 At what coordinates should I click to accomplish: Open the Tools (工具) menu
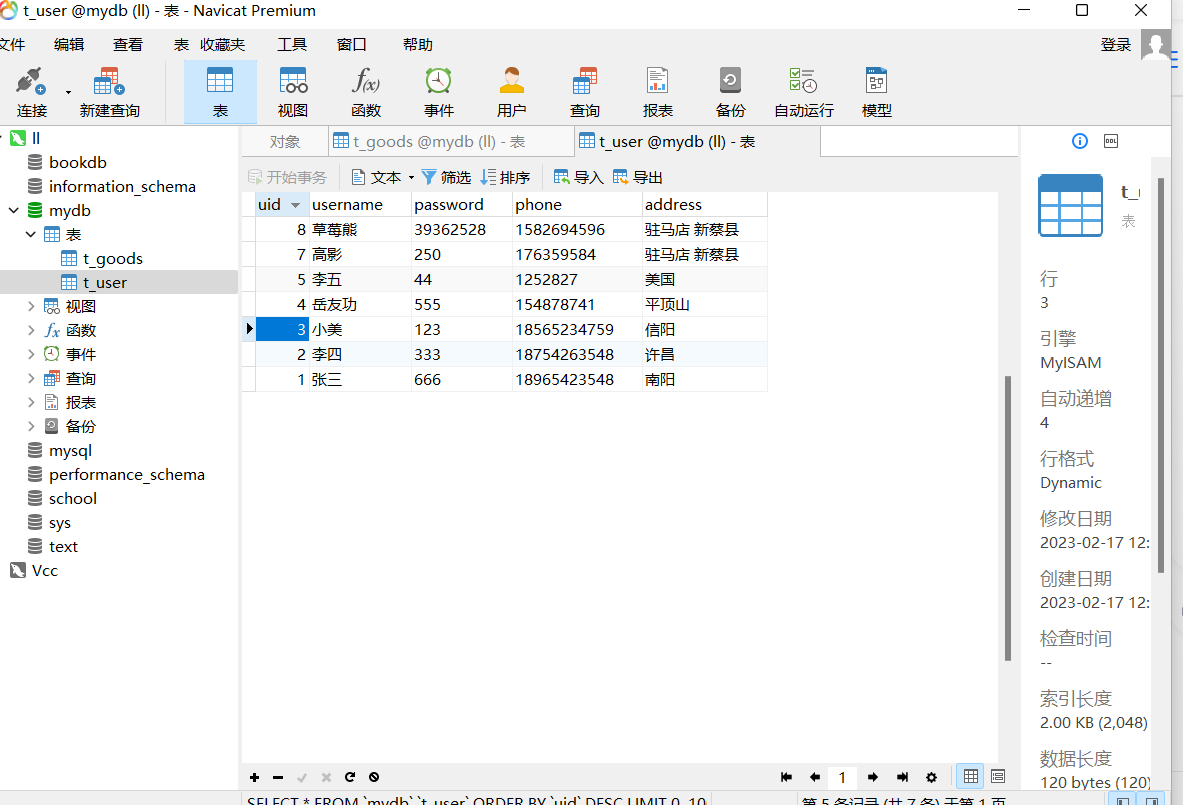pos(292,45)
